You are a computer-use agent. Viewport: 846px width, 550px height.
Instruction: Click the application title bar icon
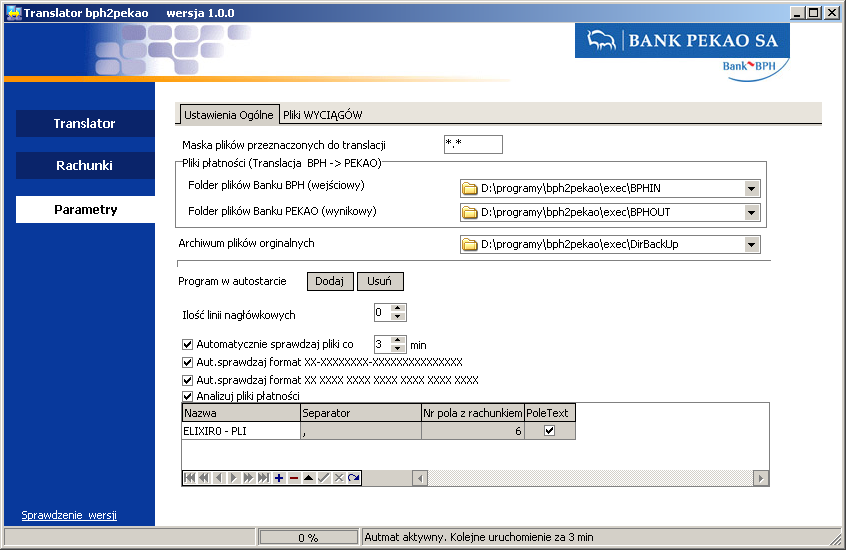click(x=13, y=13)
